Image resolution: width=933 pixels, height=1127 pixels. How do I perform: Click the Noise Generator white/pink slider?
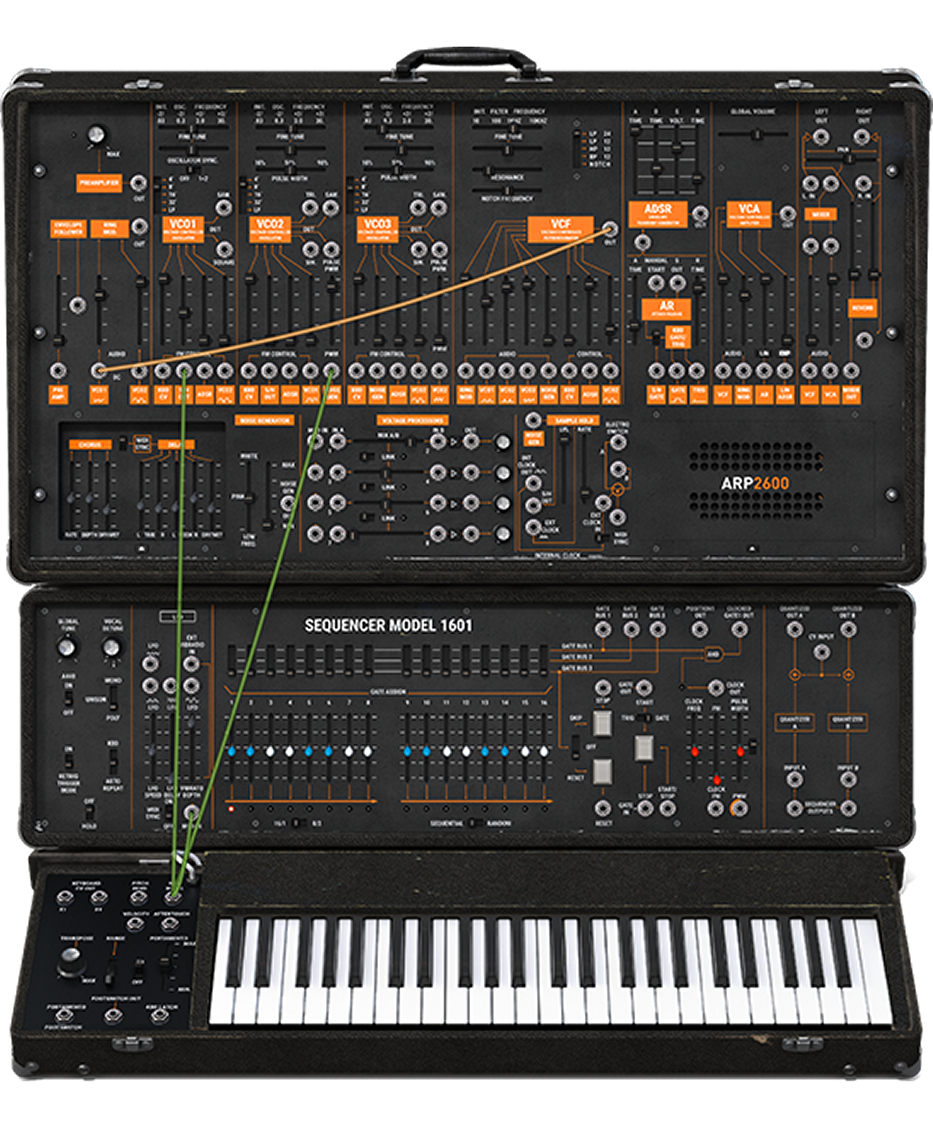pos(249,496)
